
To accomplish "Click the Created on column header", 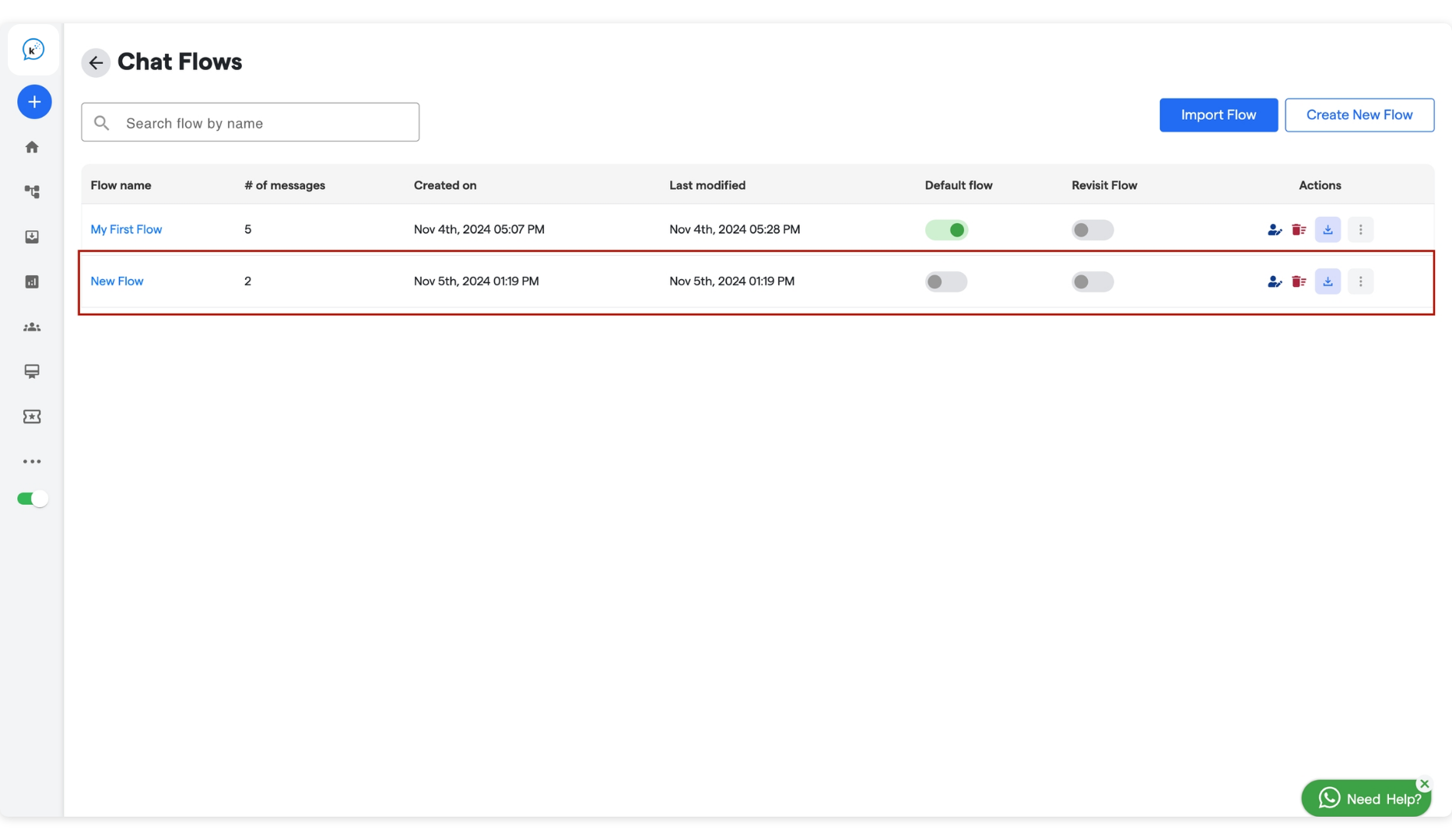I will pyautogui.click(x=445, y=185).
